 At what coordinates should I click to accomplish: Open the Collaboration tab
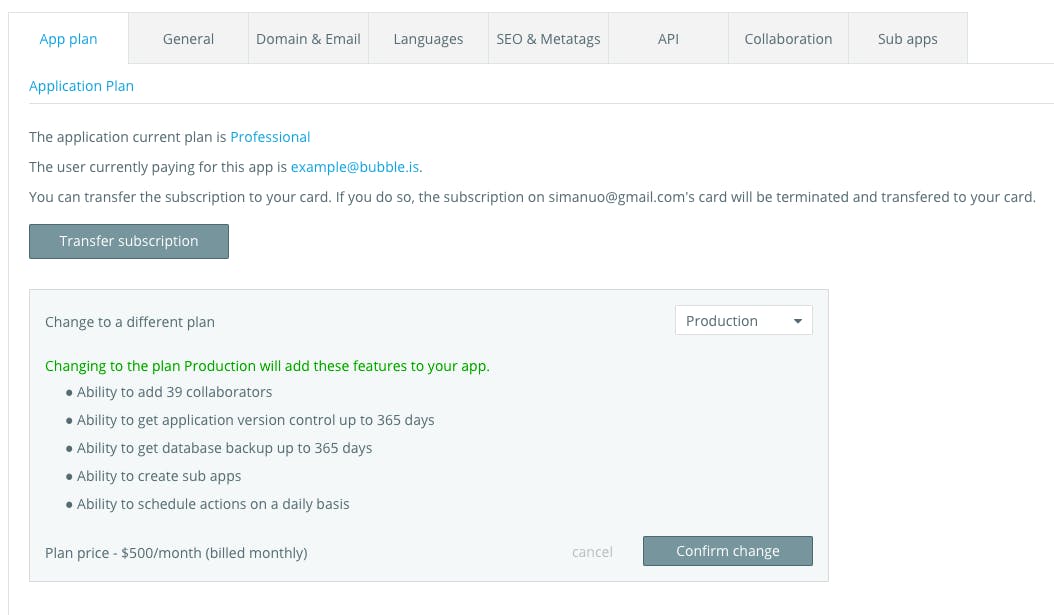(x=788, y=38)
